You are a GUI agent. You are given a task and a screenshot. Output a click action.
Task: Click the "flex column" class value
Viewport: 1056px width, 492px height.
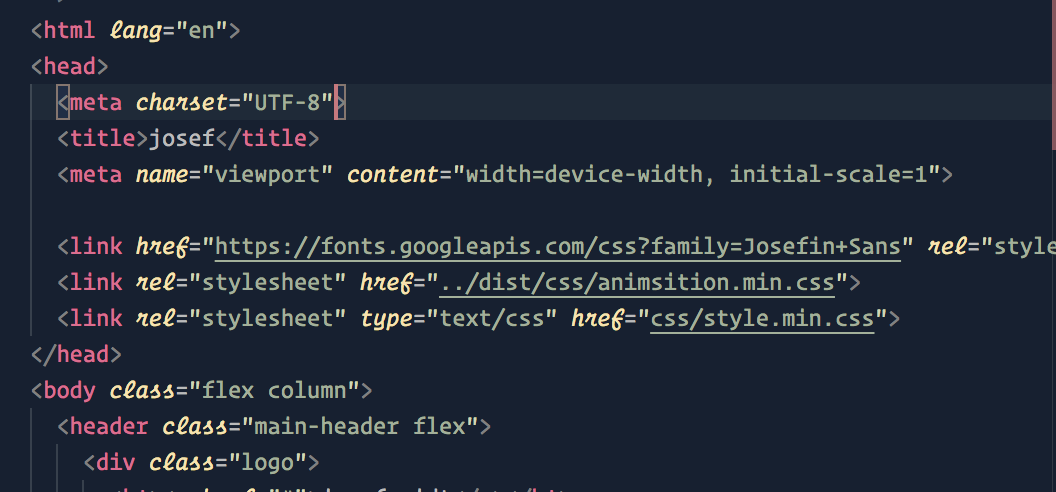pos(274,390)
